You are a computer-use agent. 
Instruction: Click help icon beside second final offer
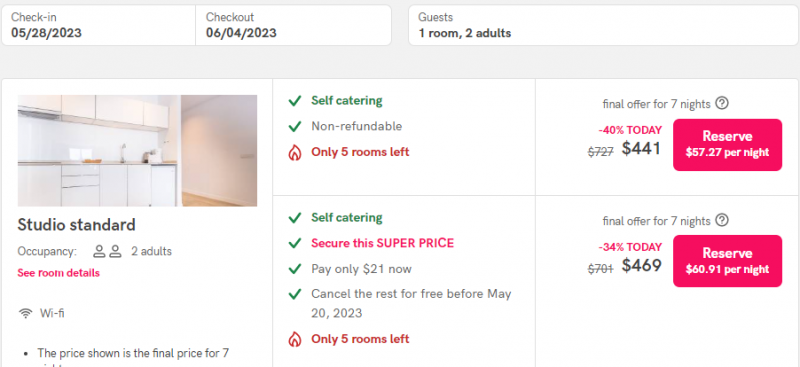point(721,221)
